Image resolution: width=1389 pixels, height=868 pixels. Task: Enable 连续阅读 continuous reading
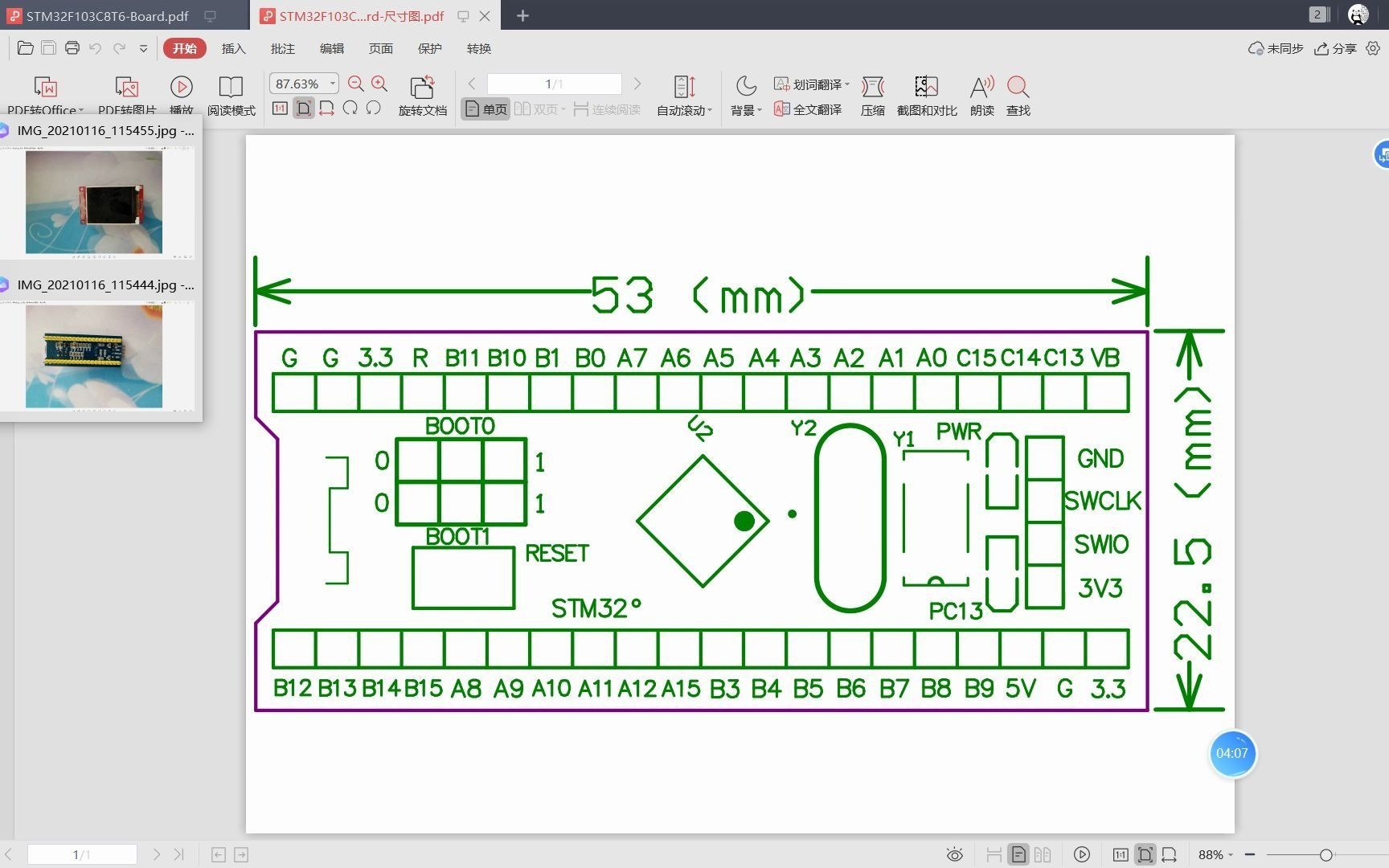click(x=607, y=109)
